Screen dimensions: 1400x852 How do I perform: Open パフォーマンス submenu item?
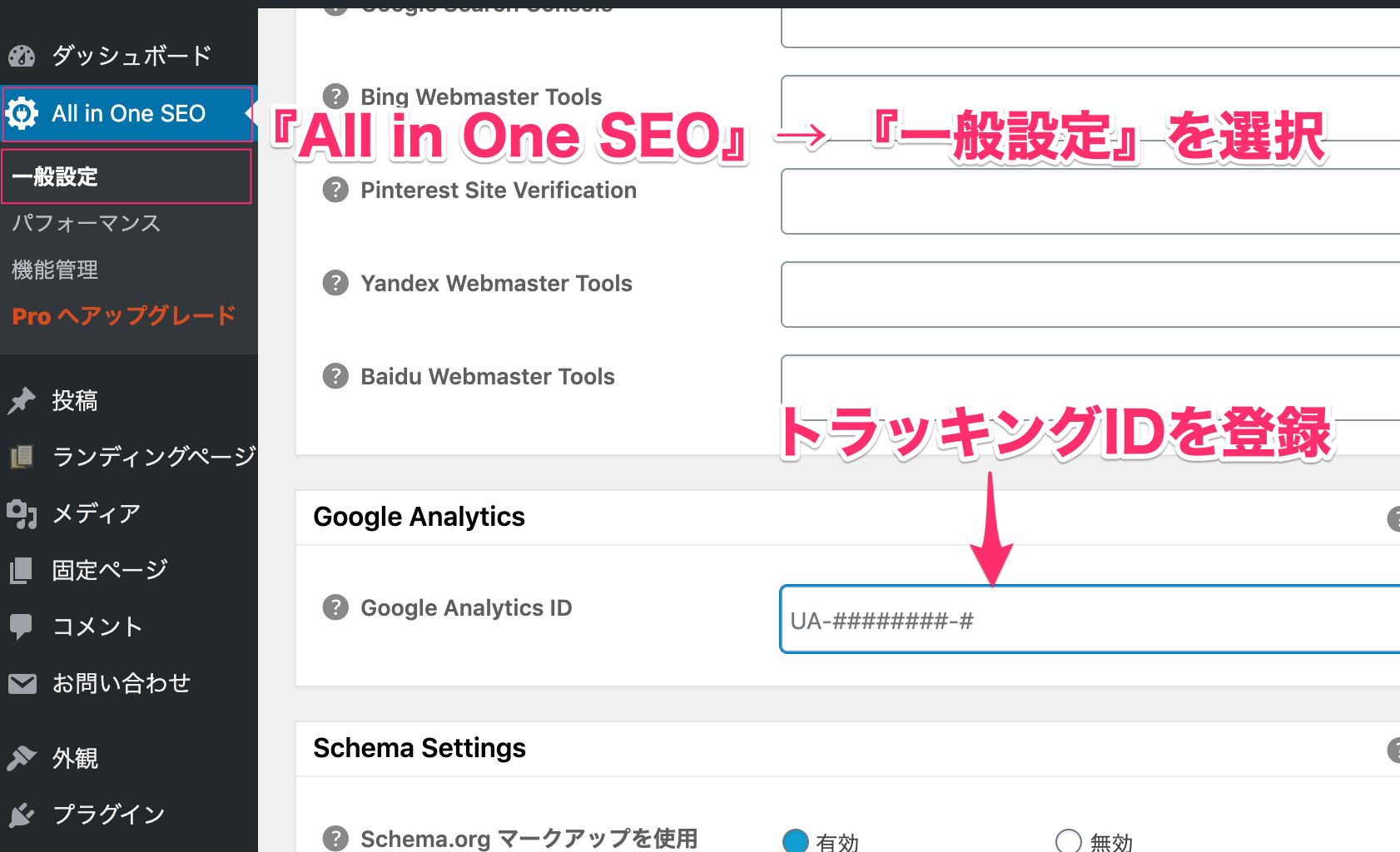point(86,223)
